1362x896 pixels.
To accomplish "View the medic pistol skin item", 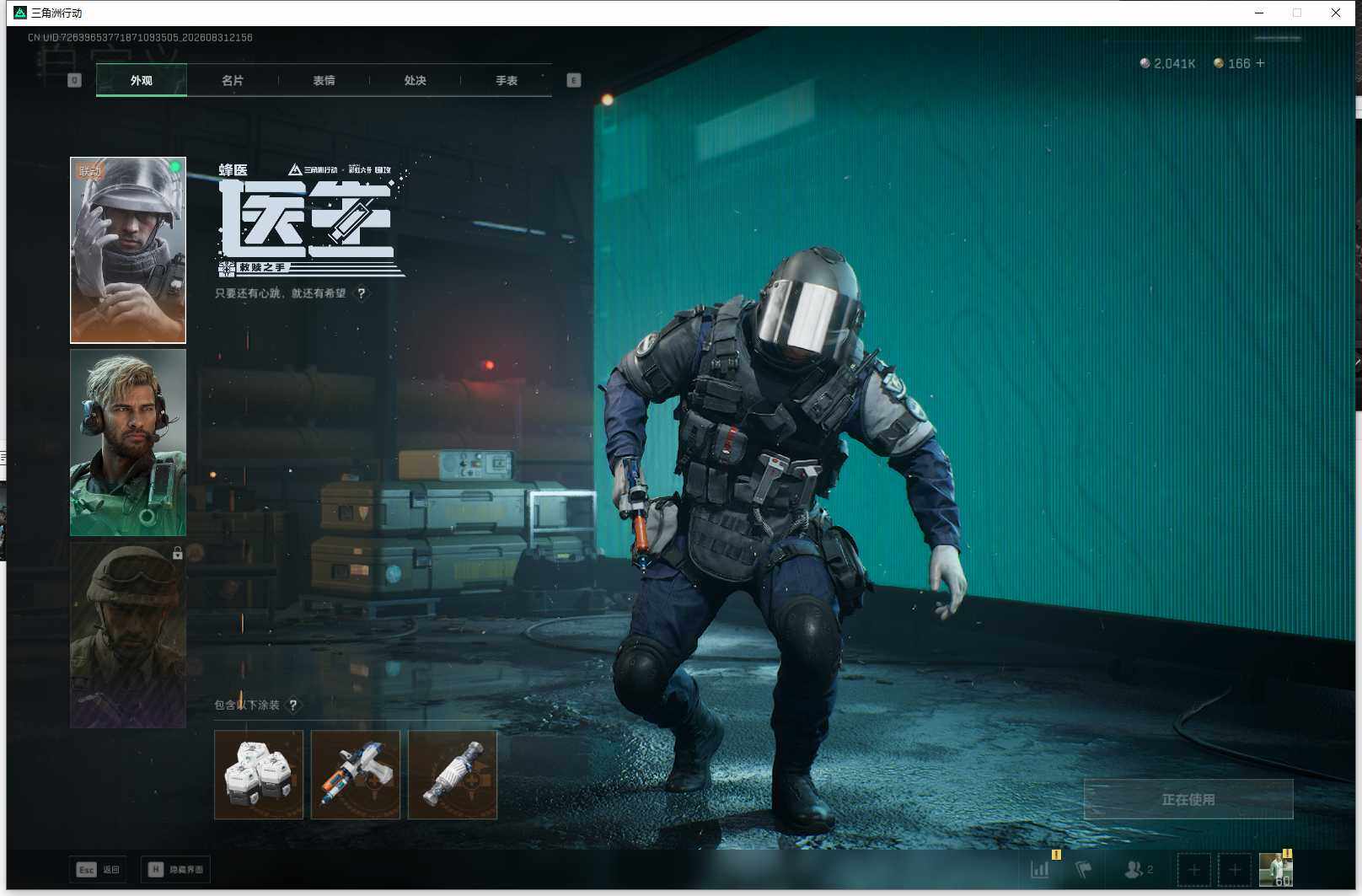I will coord(356,775).
